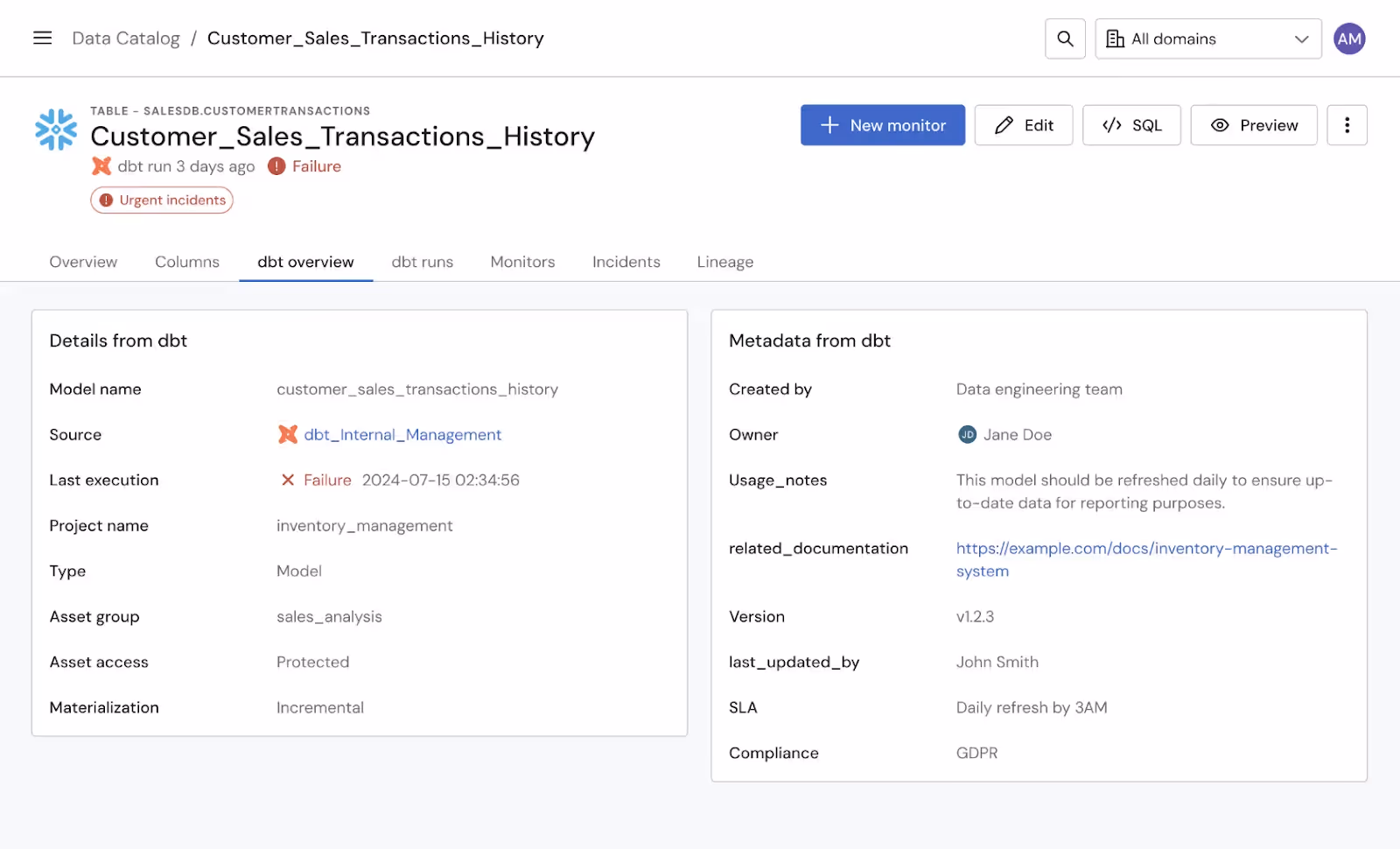Click the JD avatar next to Jane Doe
The image size is (1400, 849).
[967, 434]
